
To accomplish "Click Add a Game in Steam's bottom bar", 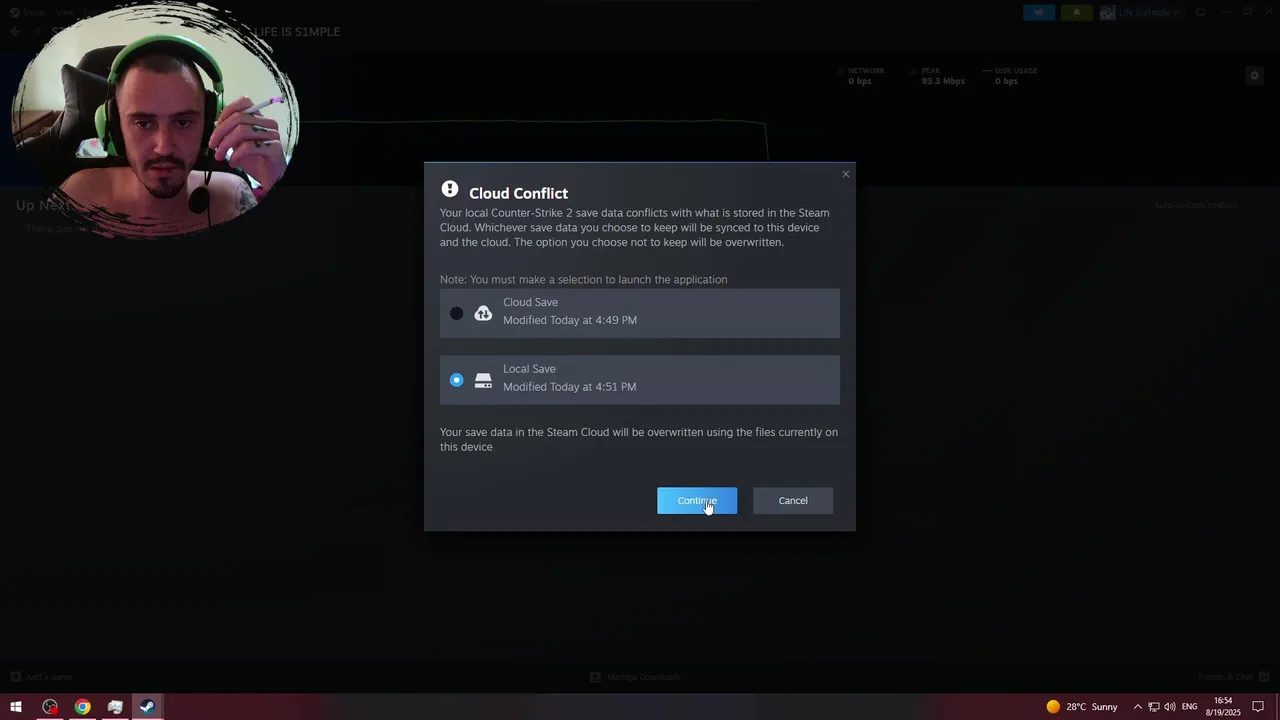I will coord(42,677).
